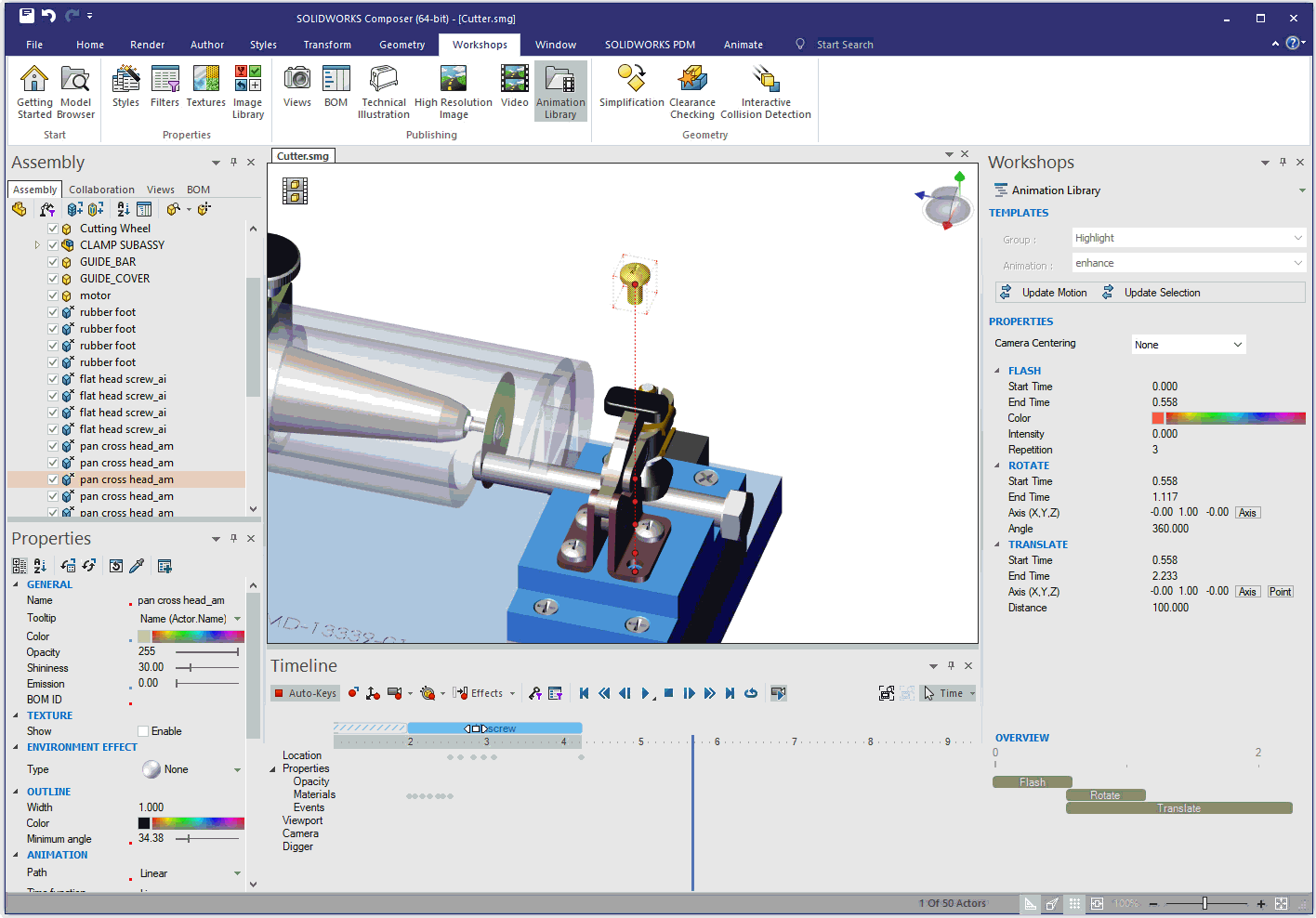Open the Animation enhance dropdown
Image resolution: width=1316 pixels, height=918 pixels.
[1189, 263]
